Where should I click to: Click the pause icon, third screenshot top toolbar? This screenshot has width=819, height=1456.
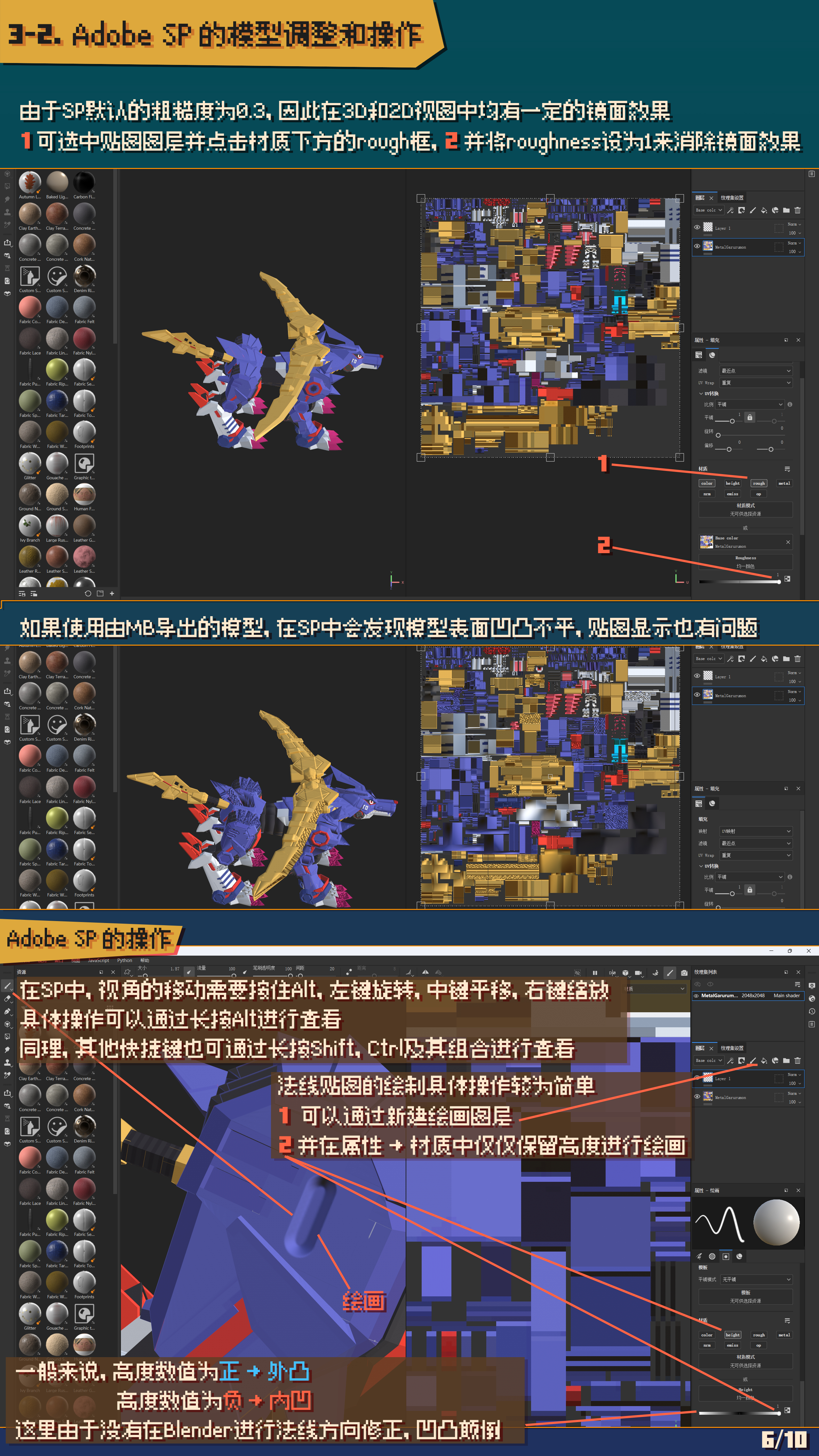[595, 973]
